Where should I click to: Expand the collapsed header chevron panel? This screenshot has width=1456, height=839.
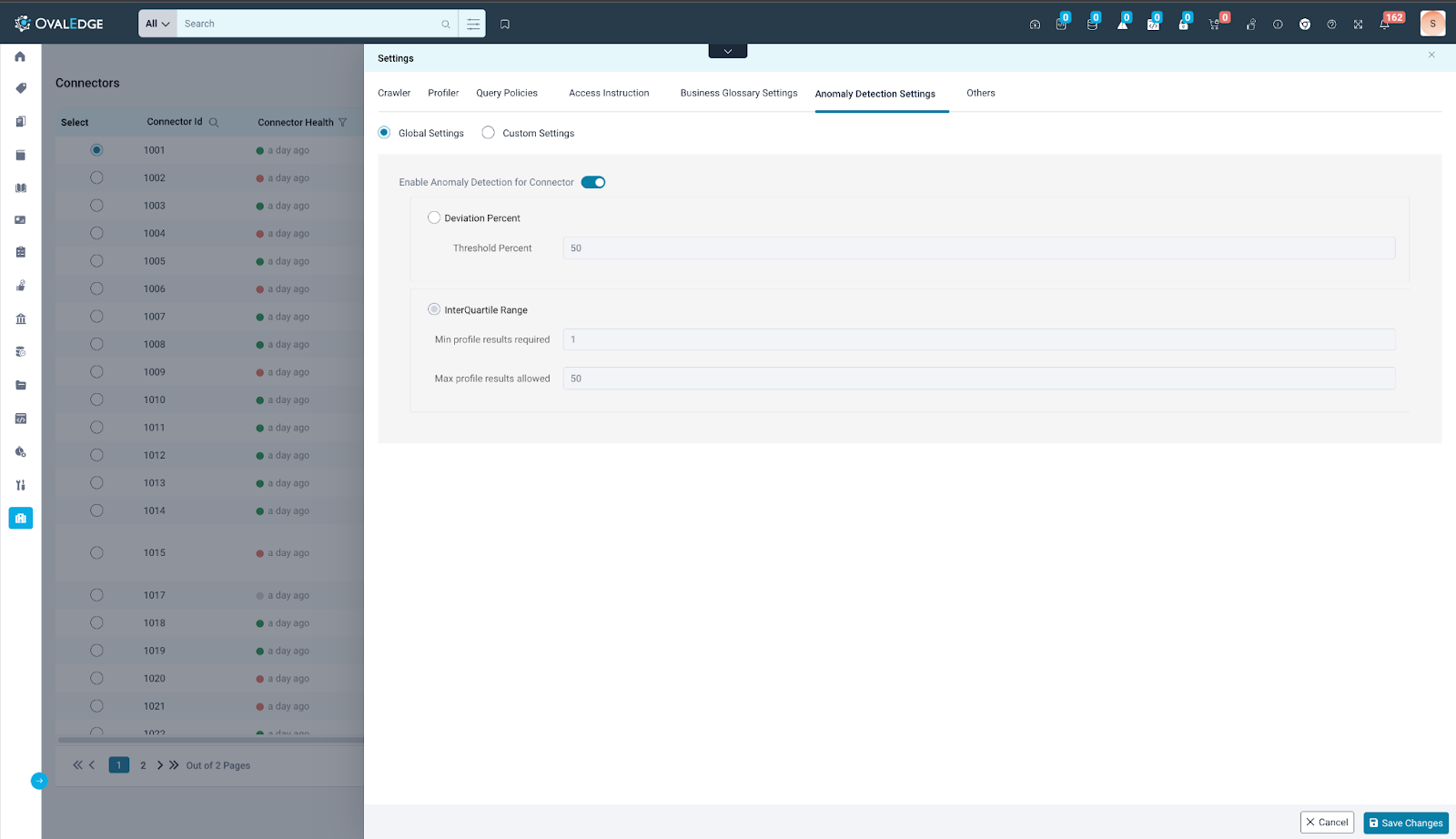point(728,51)
